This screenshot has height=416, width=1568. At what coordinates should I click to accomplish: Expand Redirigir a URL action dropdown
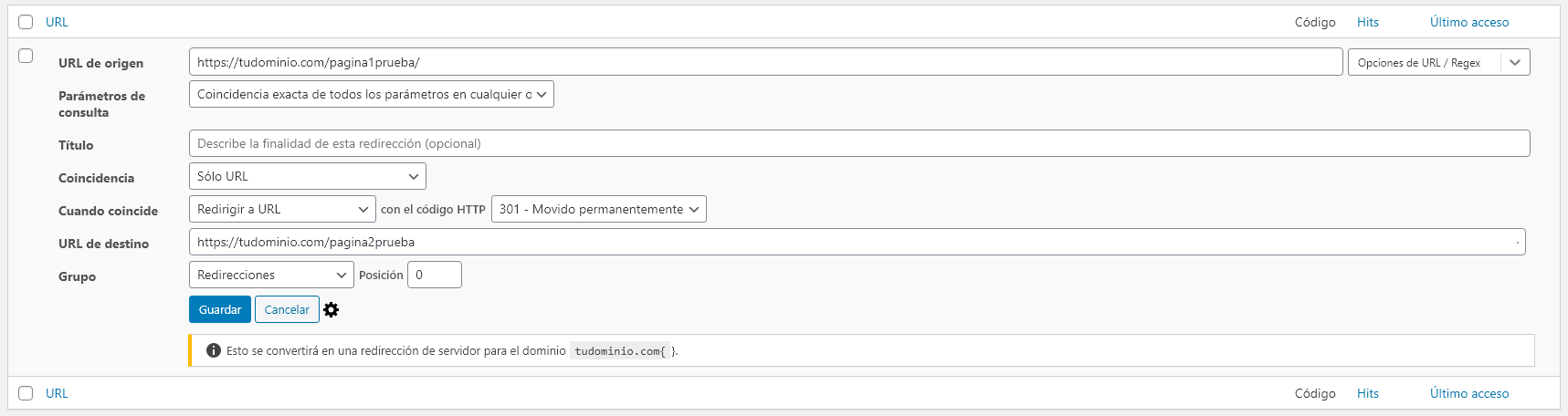click(282, 209)
